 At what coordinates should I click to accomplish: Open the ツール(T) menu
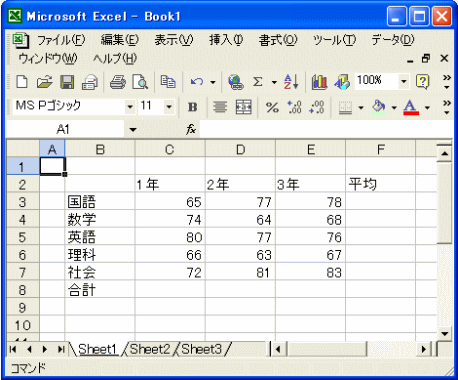334,40
